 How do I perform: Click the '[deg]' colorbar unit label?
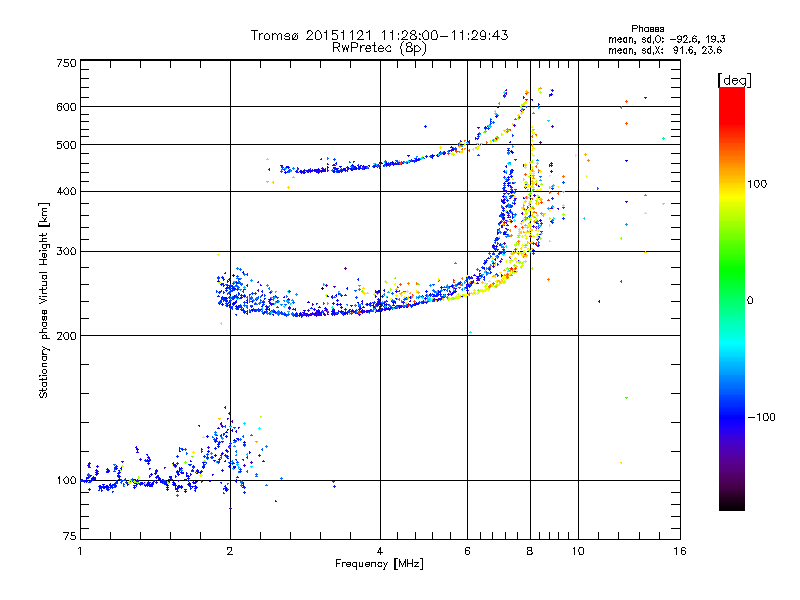(x=734, y=80)
